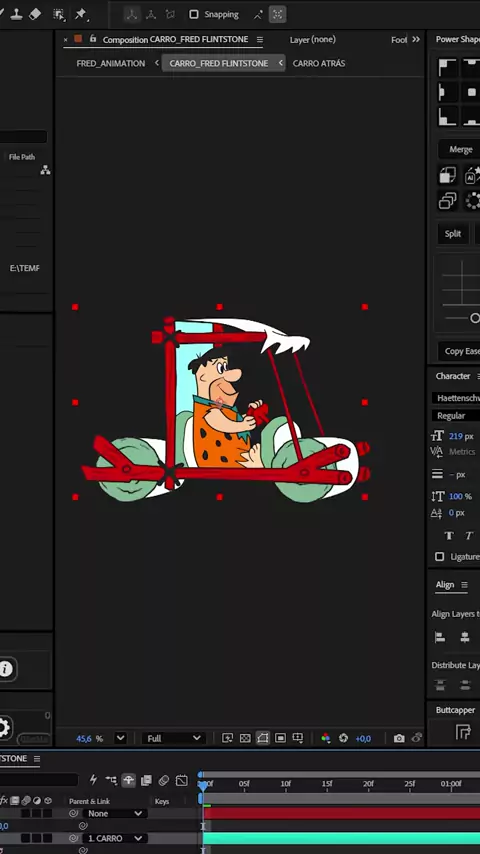The image size is (480, 854).
Task: Take a snapshot with camera icon
Action: (399, 738)
